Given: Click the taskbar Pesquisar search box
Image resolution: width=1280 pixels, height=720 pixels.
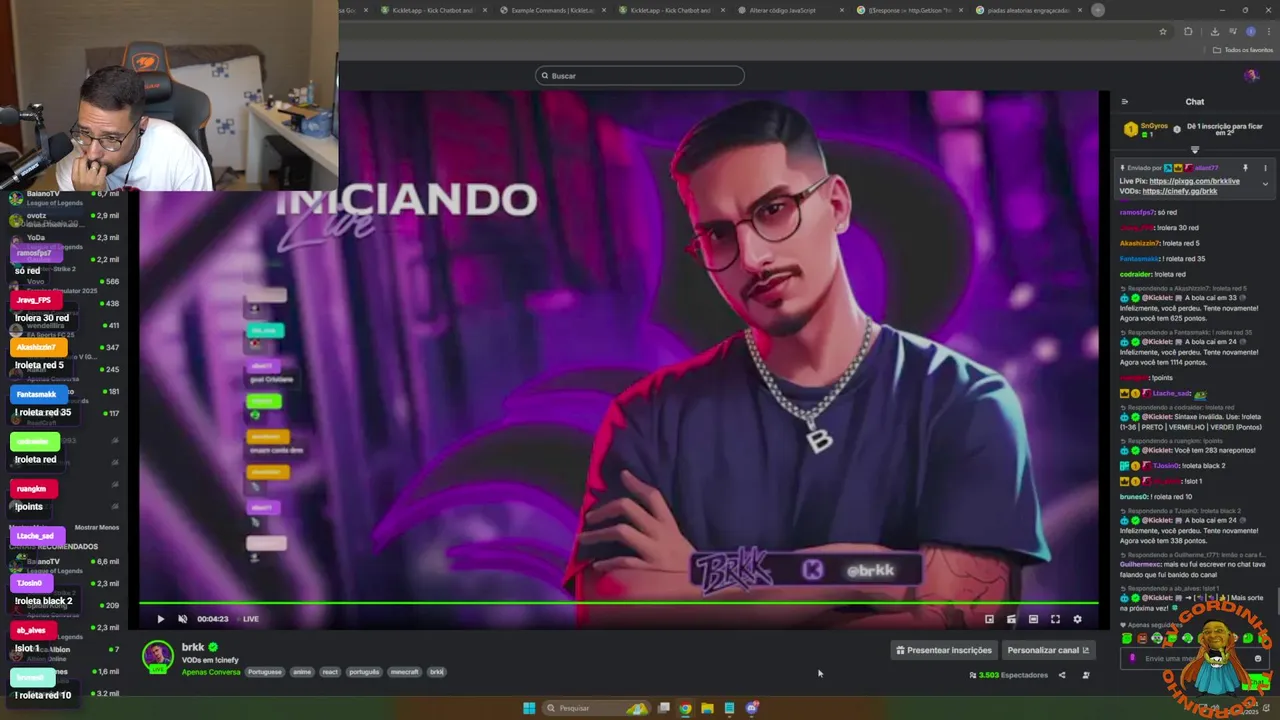Looking at the screenshot, I should coord(596,708).
